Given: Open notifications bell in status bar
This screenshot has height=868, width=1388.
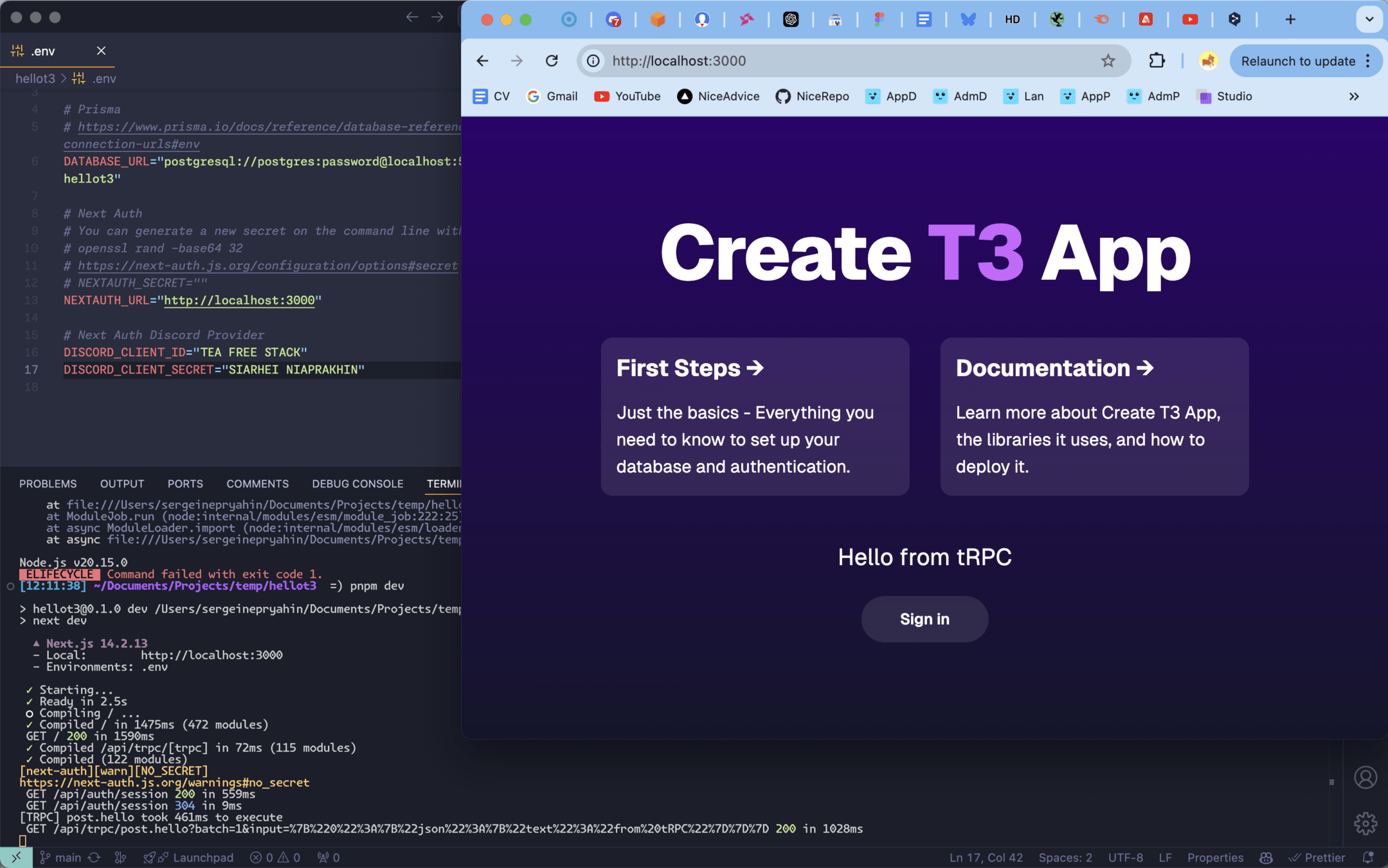Looking at the screenshot, I should coord(1368,858).
